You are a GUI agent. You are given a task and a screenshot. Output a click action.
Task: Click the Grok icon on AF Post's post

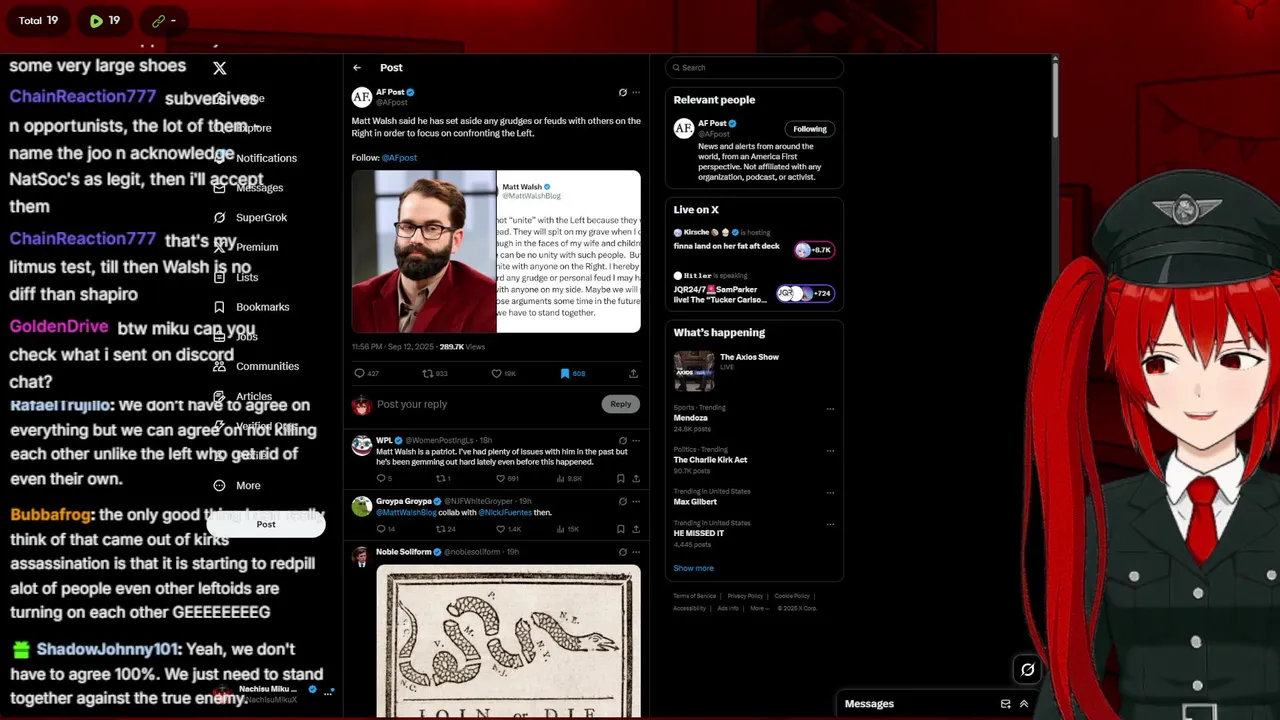coord(622,93)
